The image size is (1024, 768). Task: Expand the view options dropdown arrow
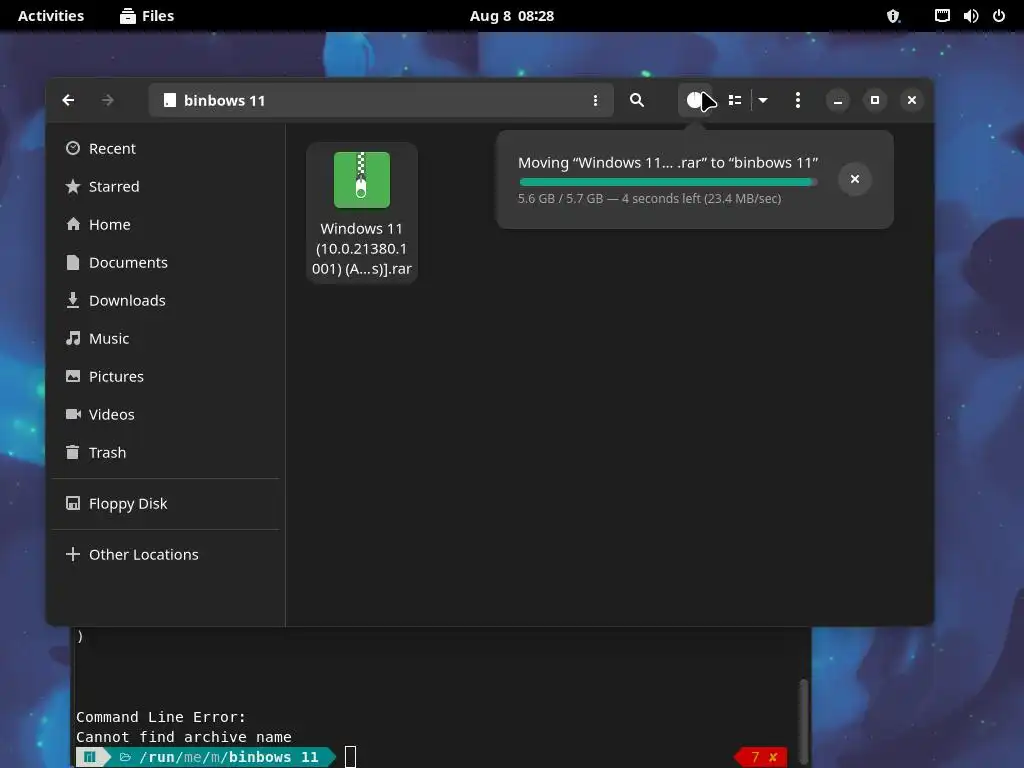point(763,100)
